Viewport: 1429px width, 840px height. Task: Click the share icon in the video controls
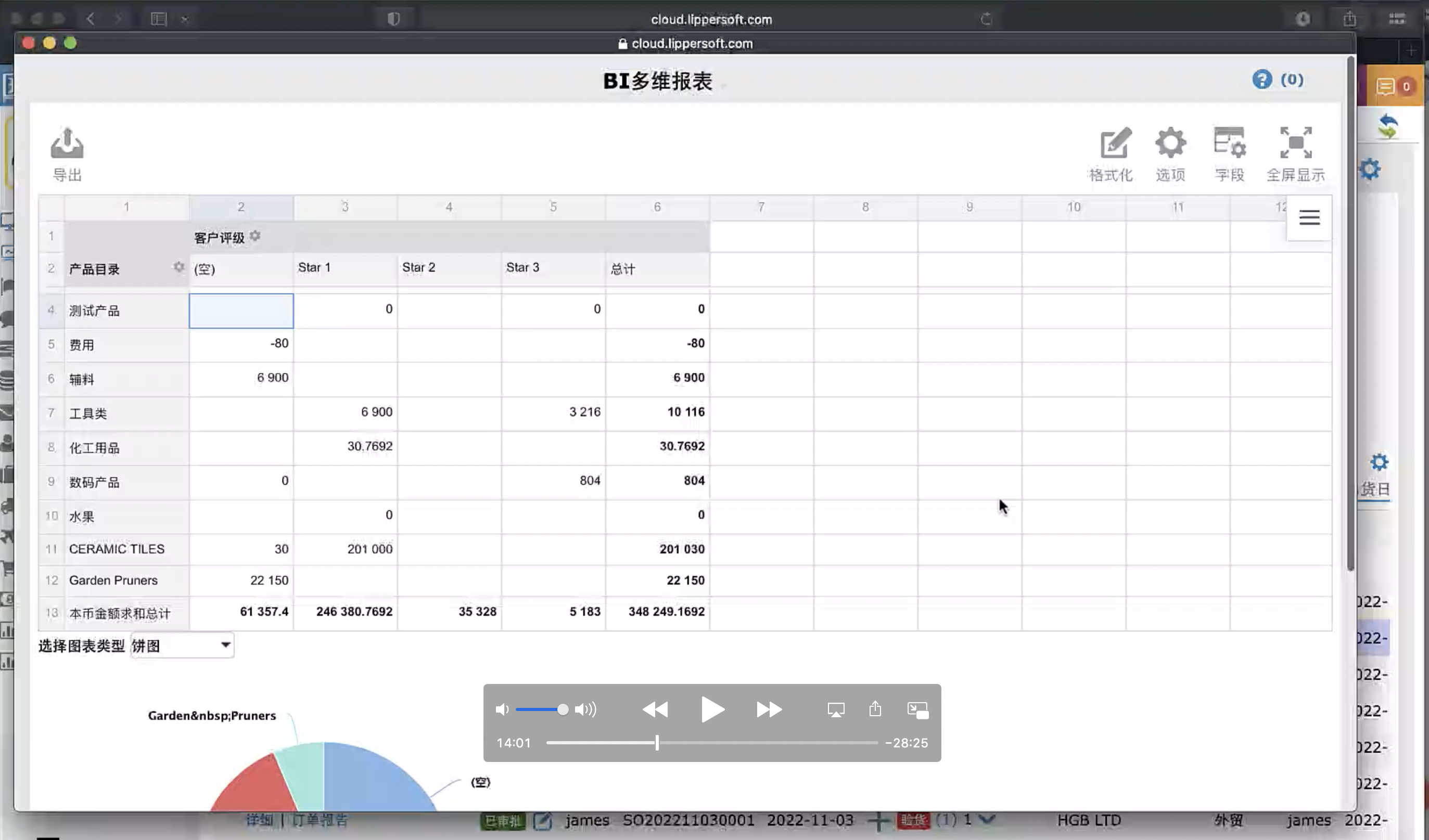[875, 709]
